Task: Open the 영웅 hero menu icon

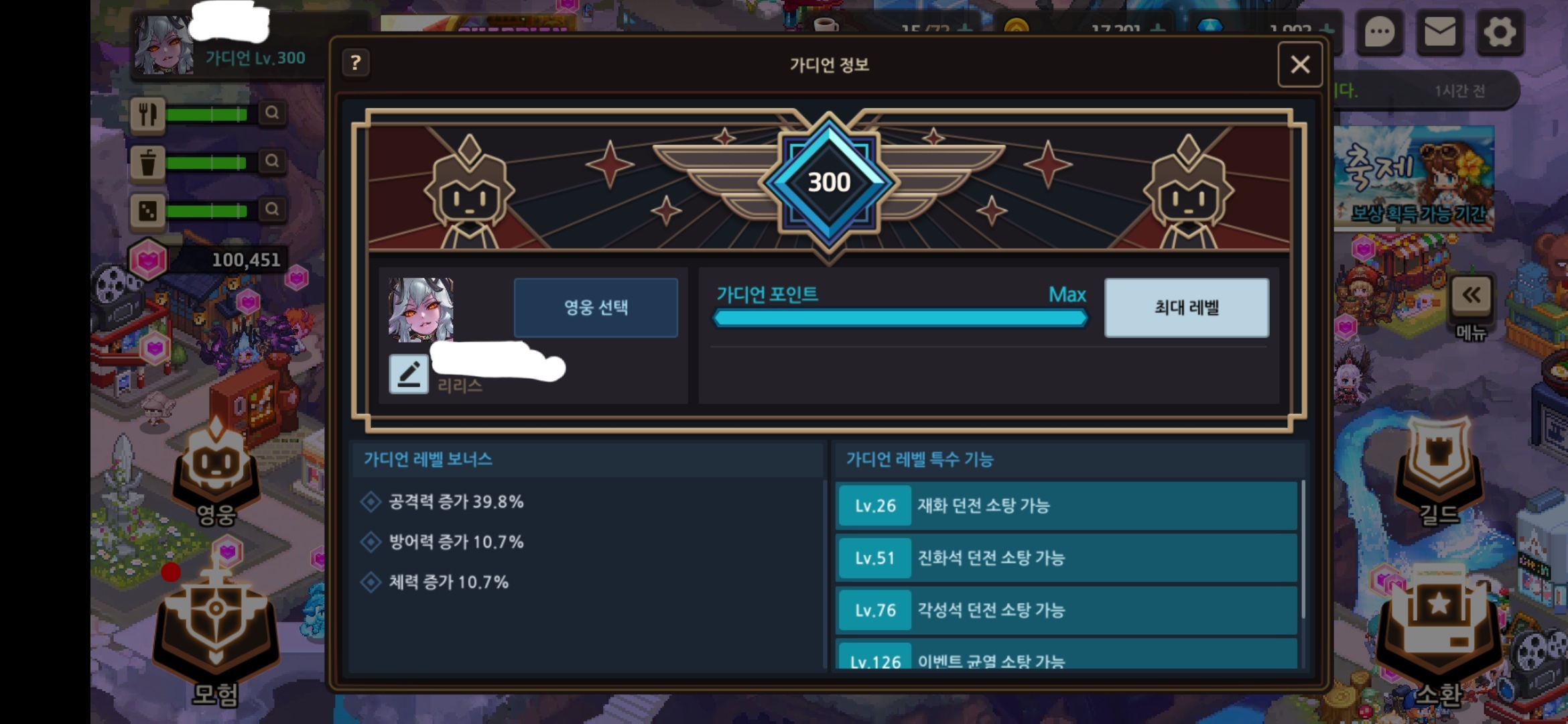Action: [x=216, y=472]
